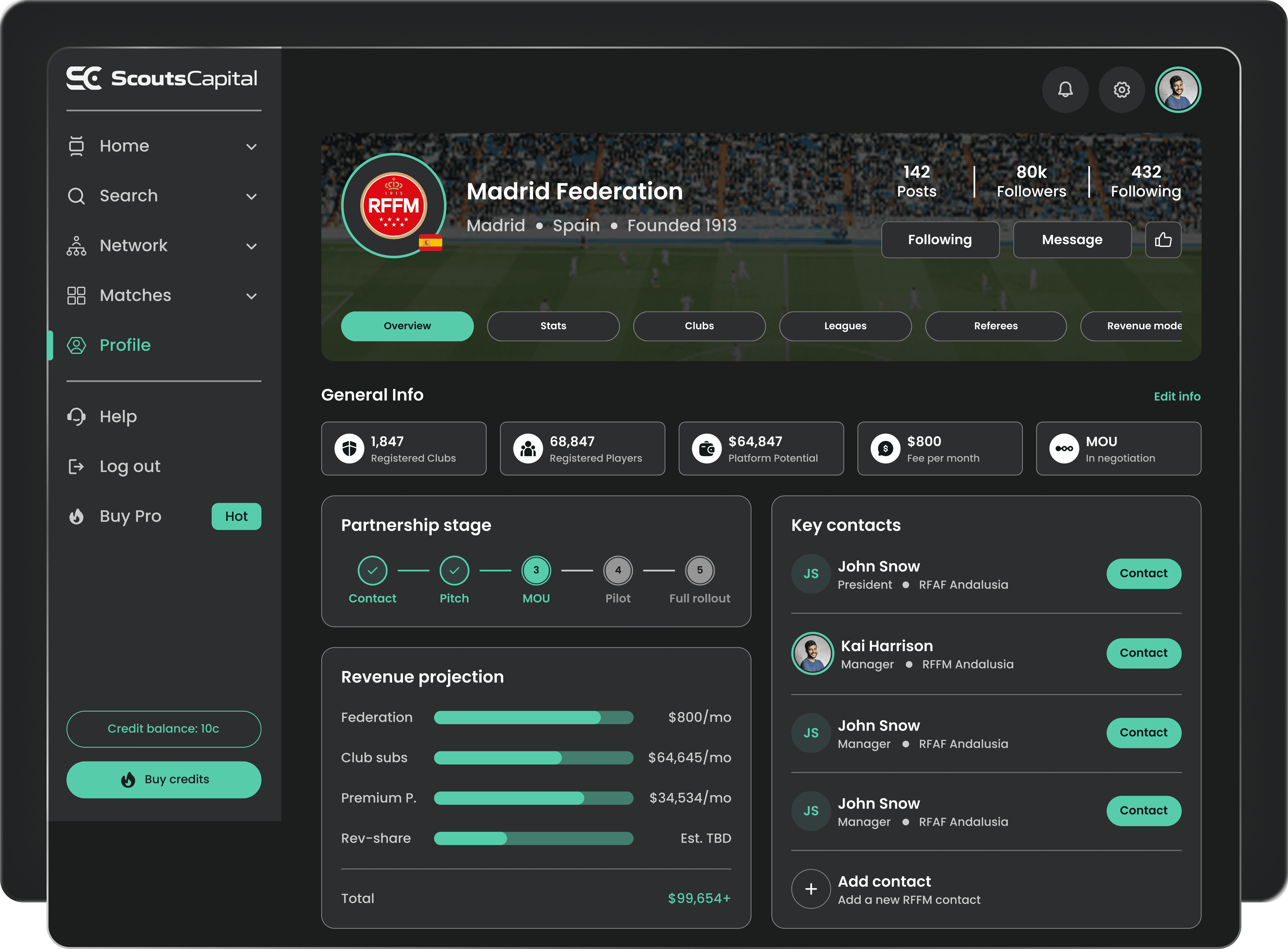Screen dimensions: 1288x949
Task: Click the Credit balance: 10c pill
Action: click(x=164, y=729)
